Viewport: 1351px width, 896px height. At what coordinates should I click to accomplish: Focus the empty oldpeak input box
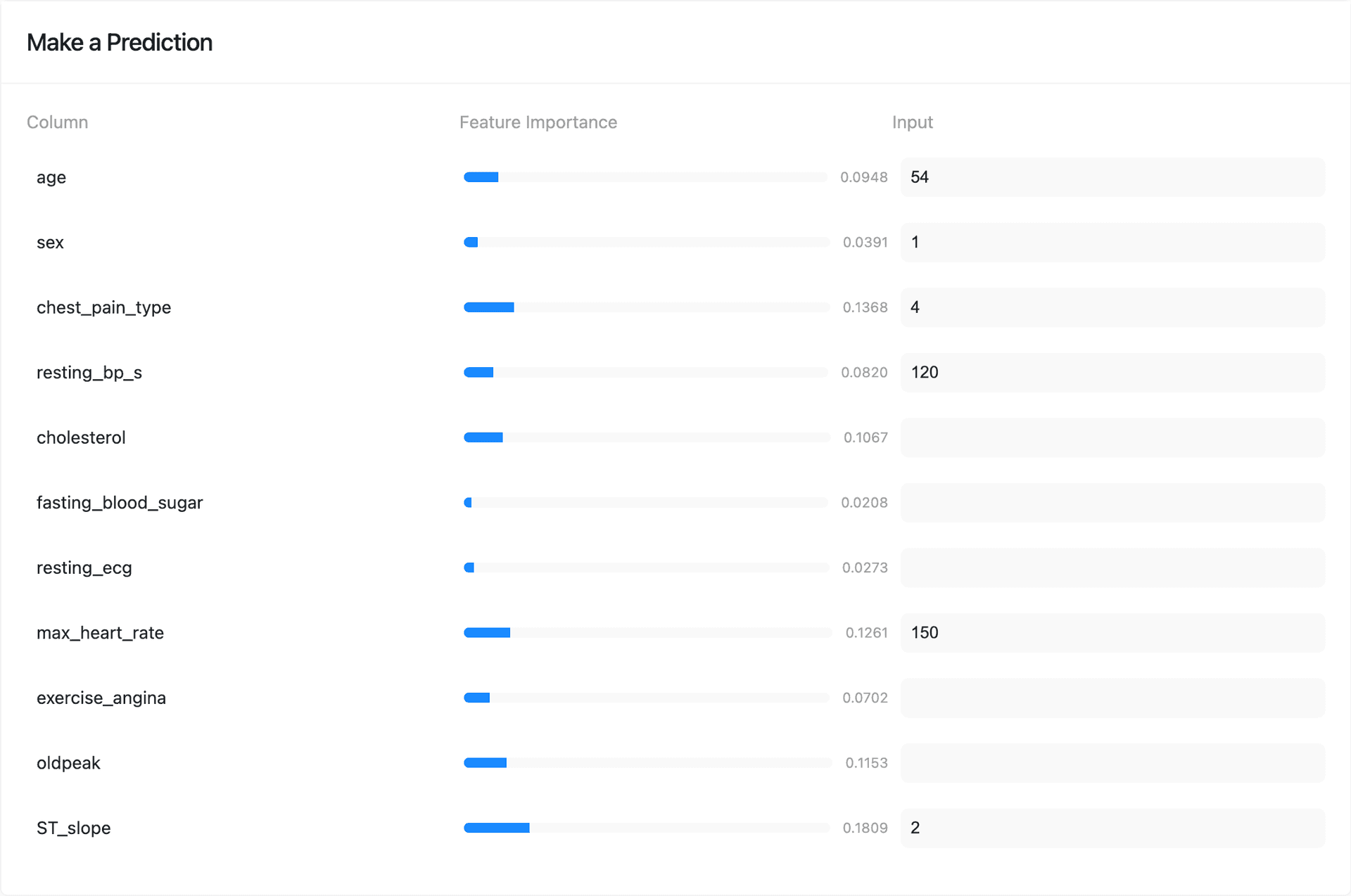click(1112, 763)
